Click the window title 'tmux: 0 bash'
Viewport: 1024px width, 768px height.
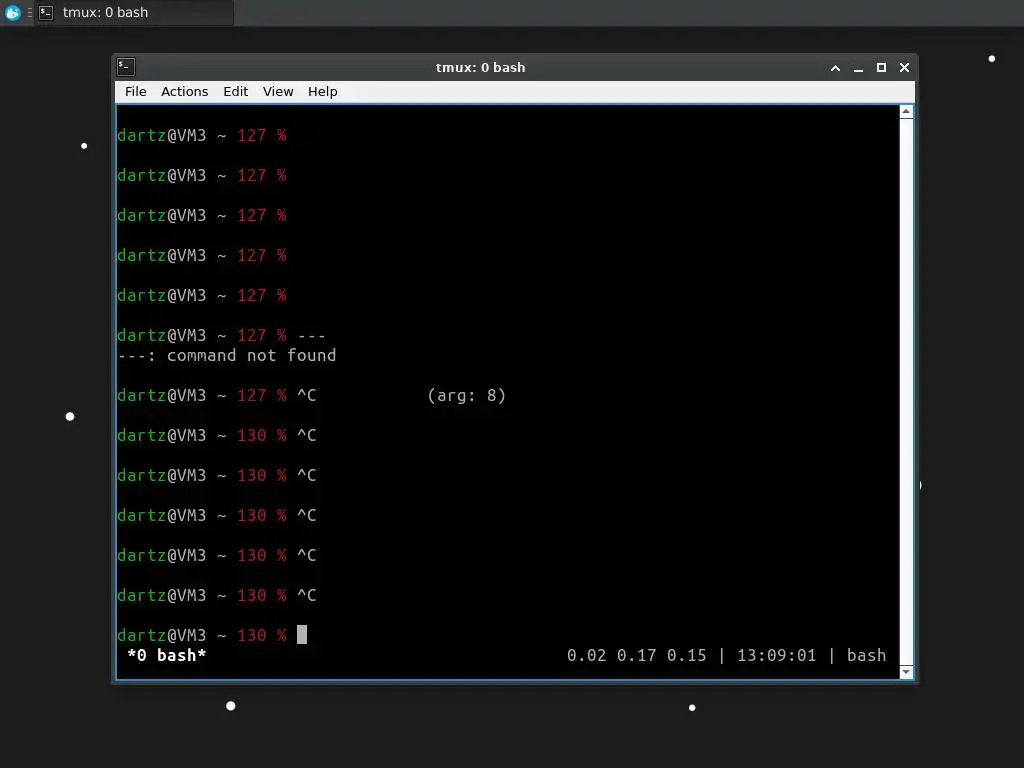[481, 67]
